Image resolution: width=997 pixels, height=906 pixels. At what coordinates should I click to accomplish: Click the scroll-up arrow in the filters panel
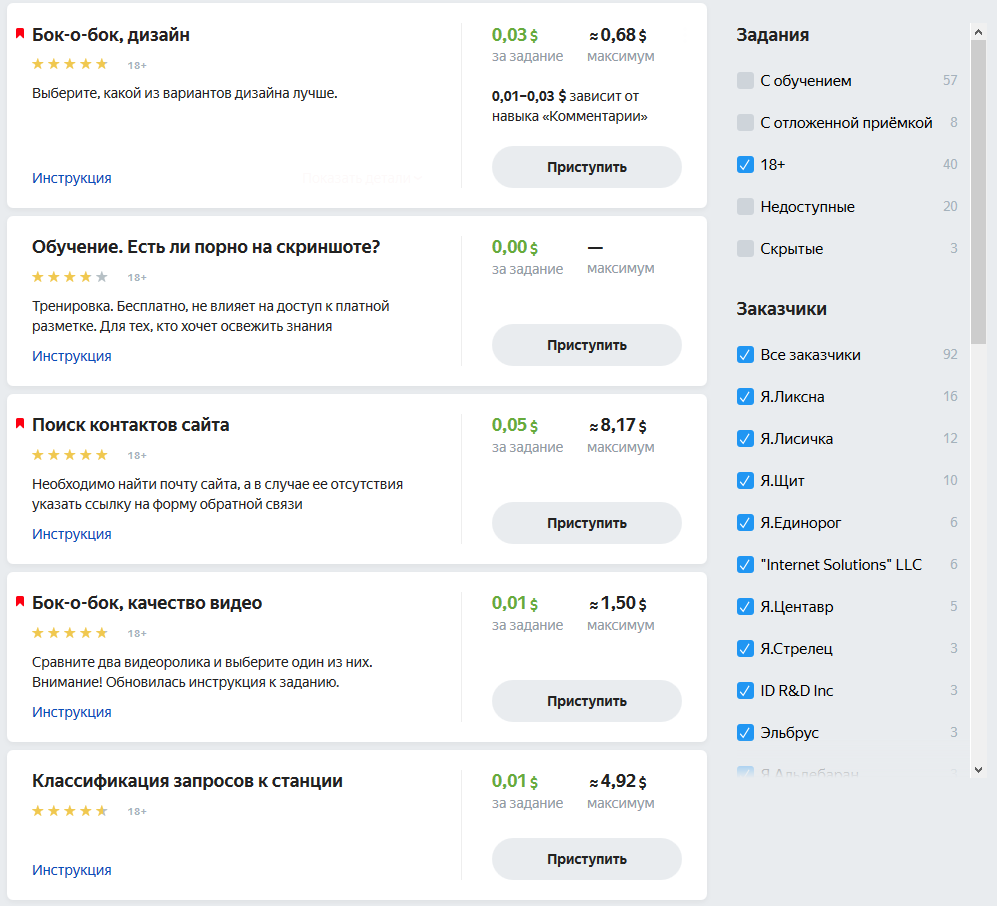[978, 32]
